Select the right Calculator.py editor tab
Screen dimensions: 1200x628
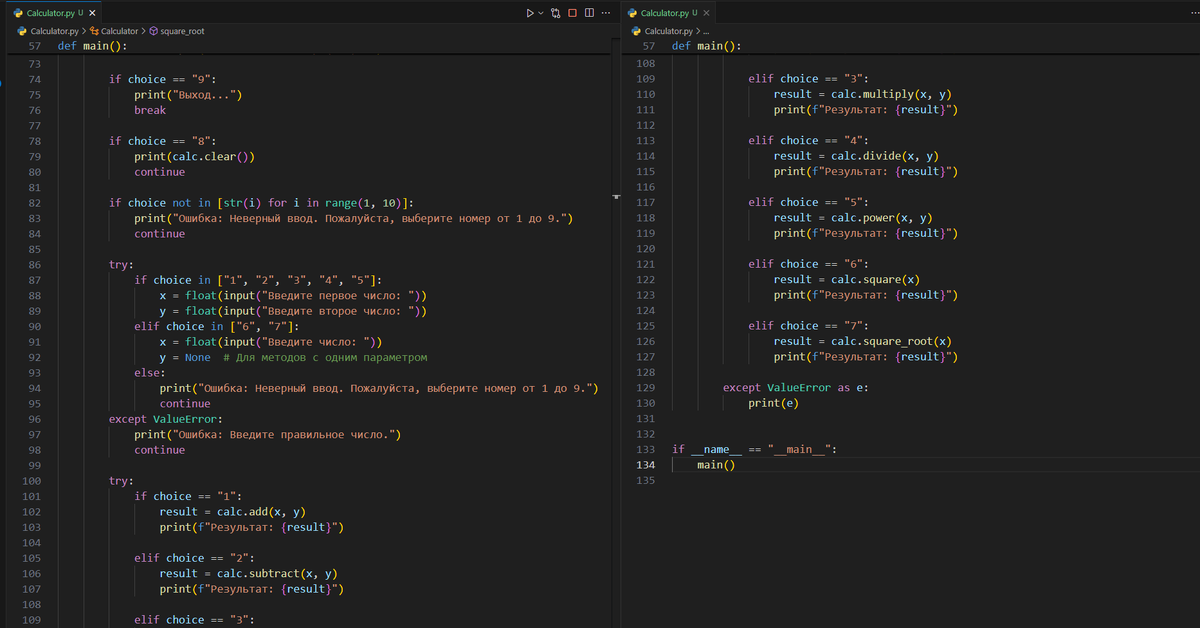click(x=668, y=13)
